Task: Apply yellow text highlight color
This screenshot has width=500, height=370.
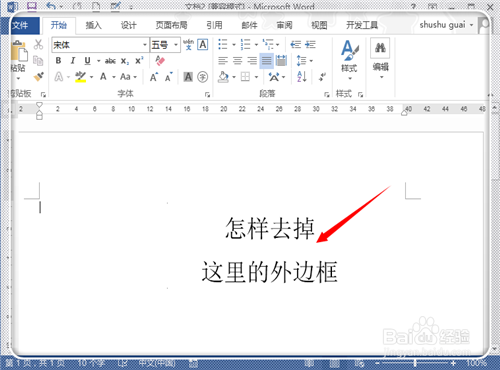Action: [x=80, y=77]
